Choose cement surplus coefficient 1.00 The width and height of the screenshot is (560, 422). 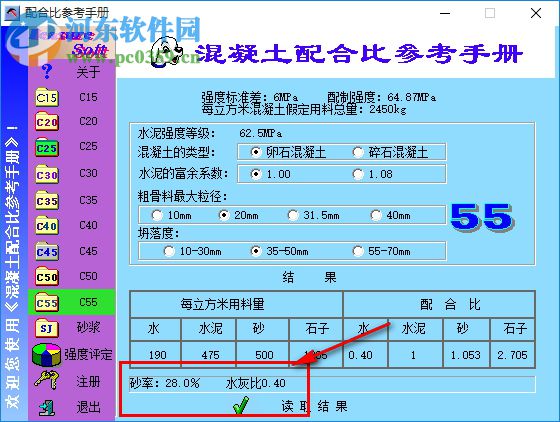point(256,174)
